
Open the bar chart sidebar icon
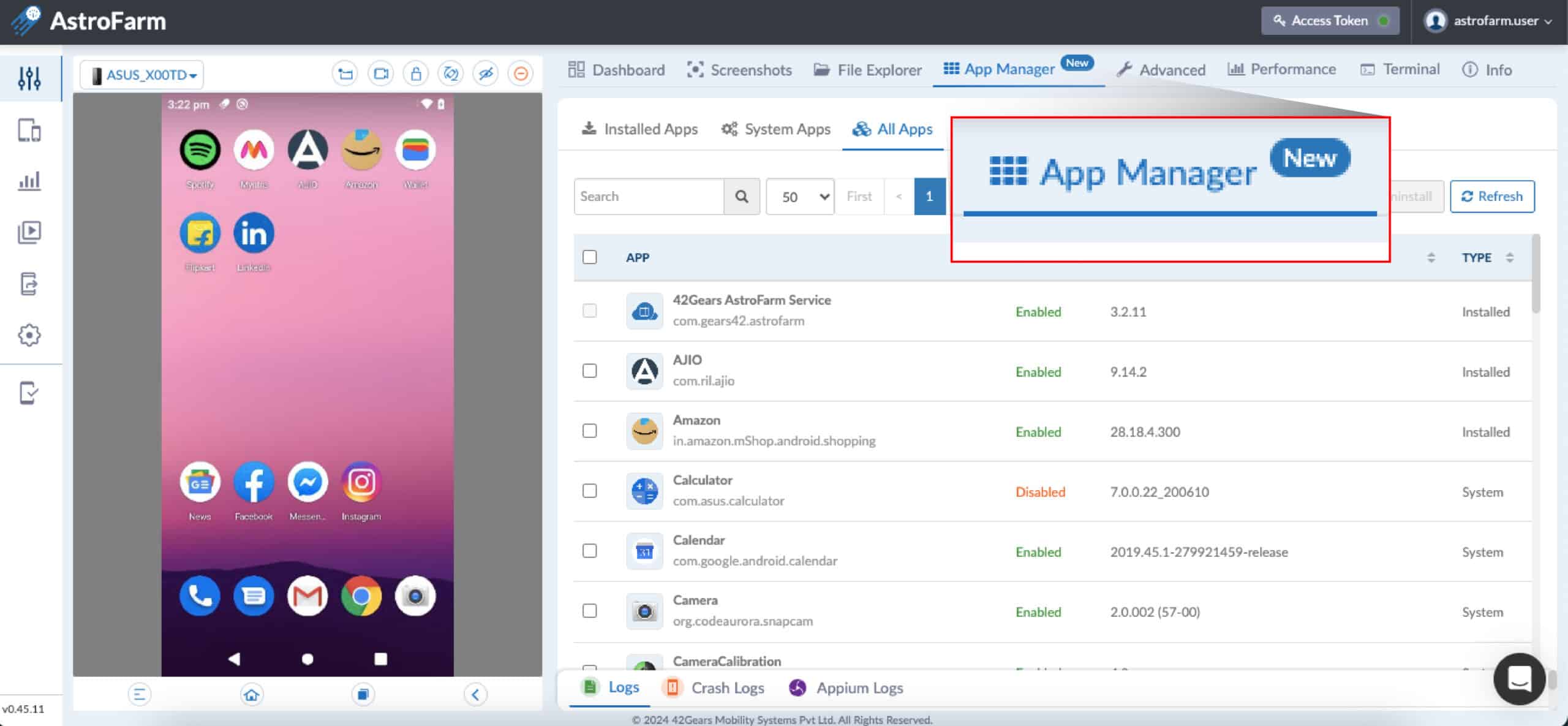point(29,181)
